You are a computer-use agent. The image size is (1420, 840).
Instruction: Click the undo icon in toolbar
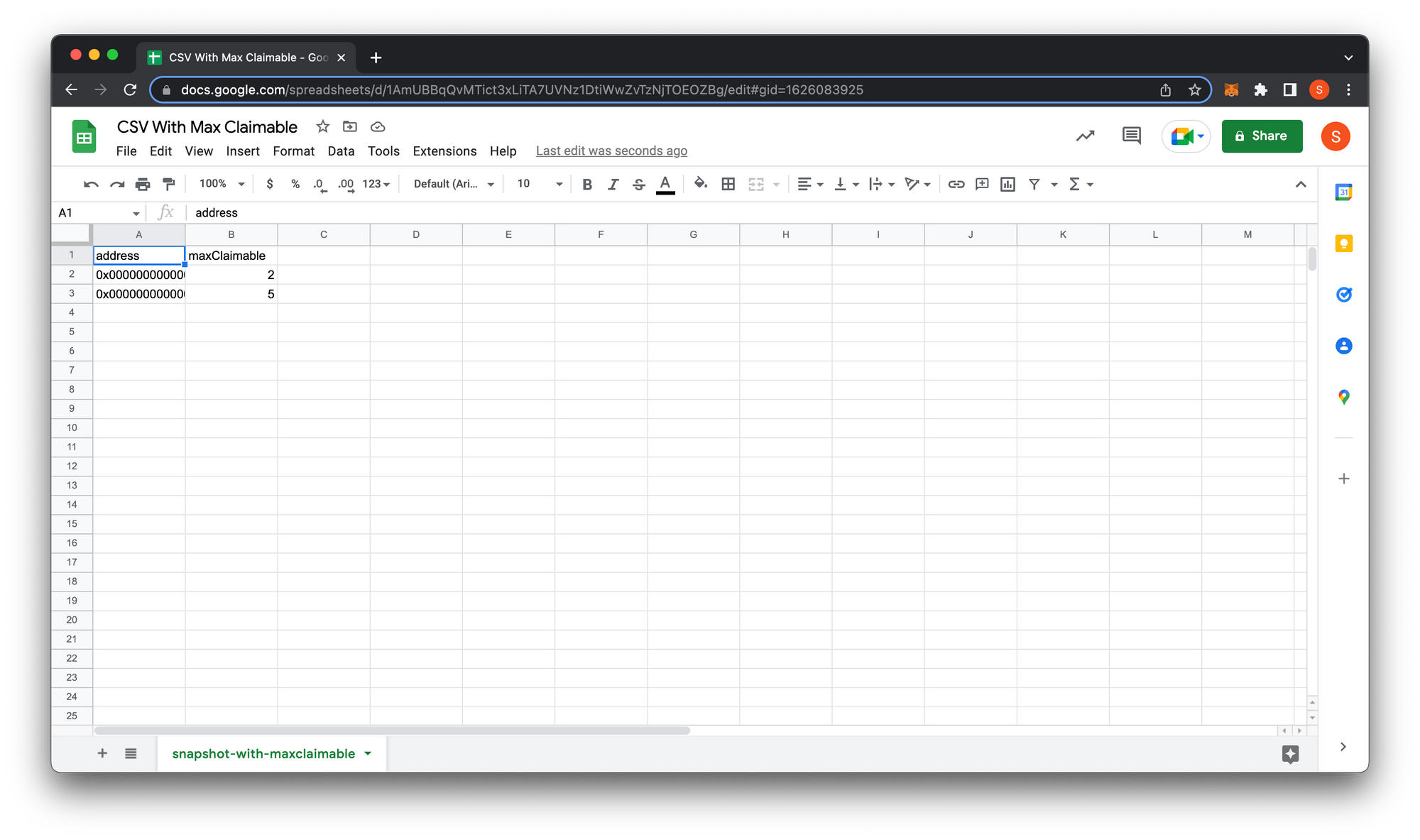[x=91, y=184]
